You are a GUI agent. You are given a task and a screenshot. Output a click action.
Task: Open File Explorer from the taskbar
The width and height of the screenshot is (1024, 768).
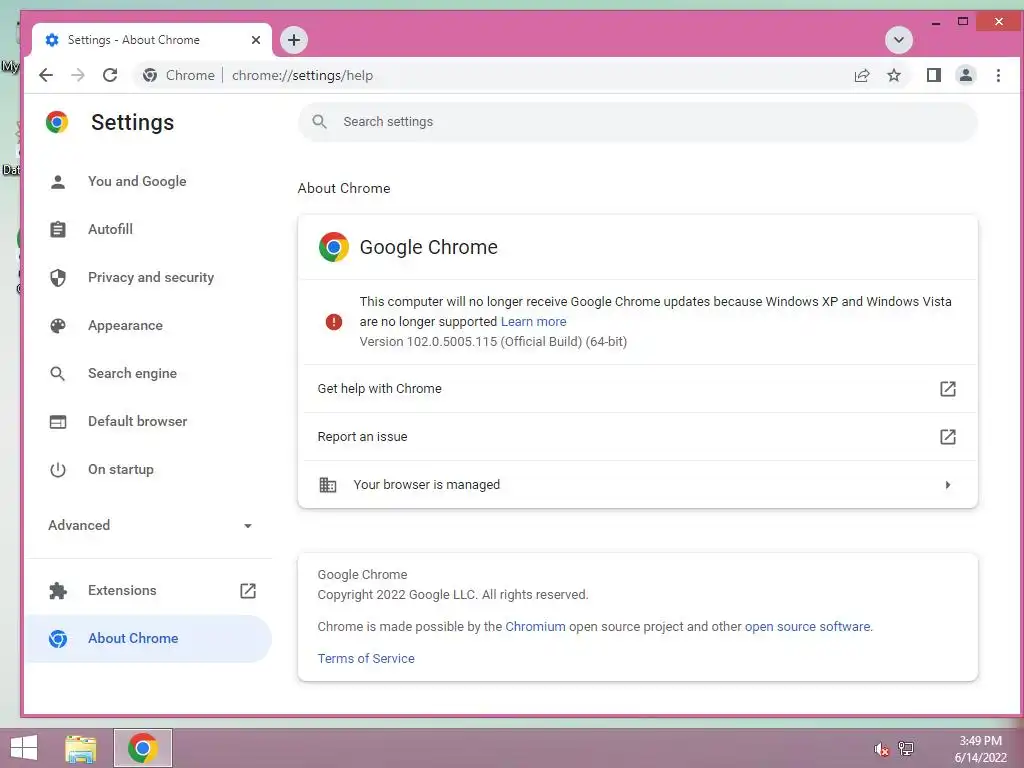click(81, 748)
